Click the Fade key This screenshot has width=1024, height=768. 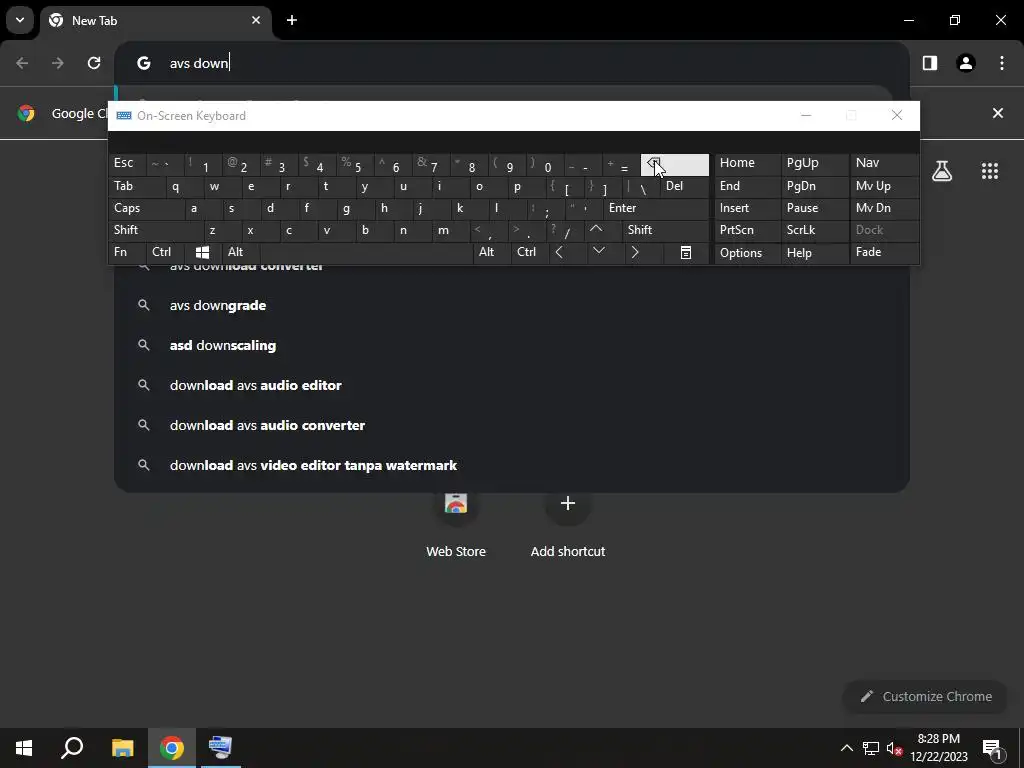coord(884,253)
